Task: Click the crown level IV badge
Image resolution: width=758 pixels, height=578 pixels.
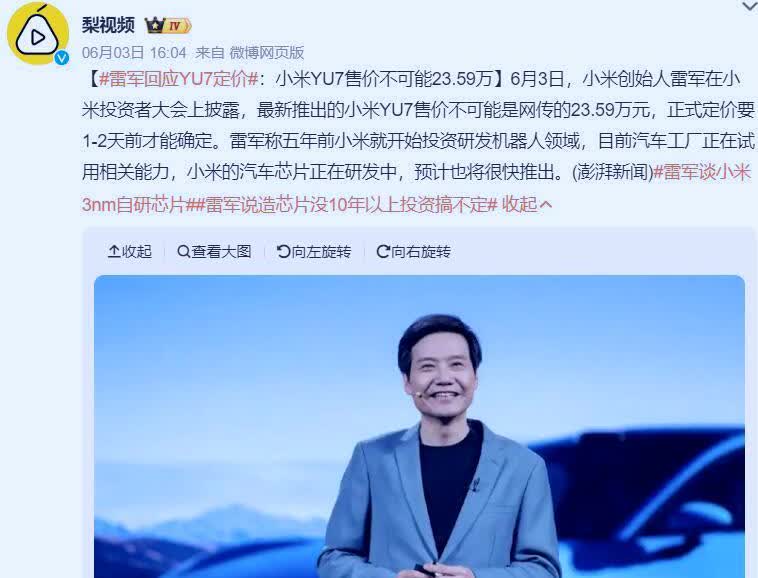Action: coord(168,25)
